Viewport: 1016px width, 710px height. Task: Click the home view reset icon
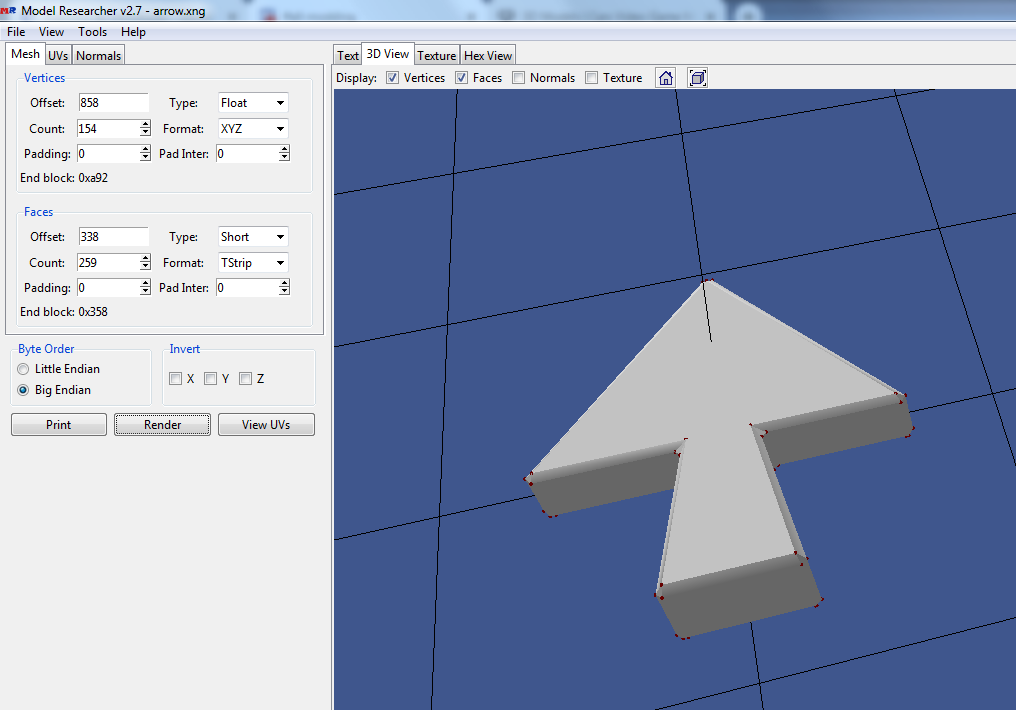tap(665, 78)
